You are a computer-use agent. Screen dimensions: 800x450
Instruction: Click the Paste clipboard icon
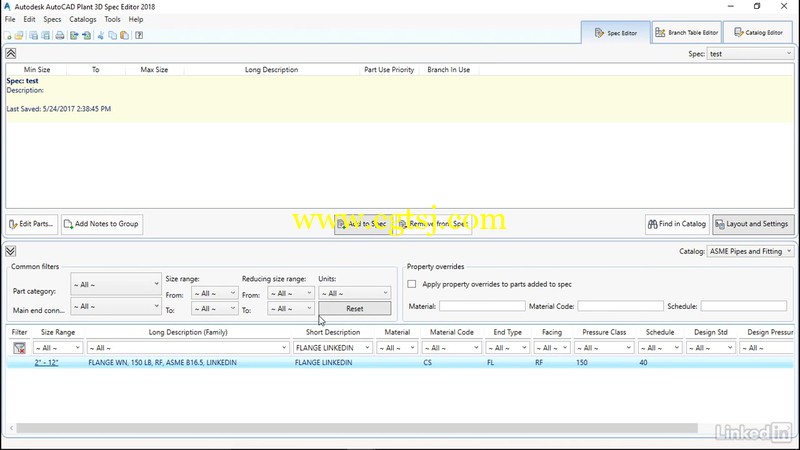[124, 35]
